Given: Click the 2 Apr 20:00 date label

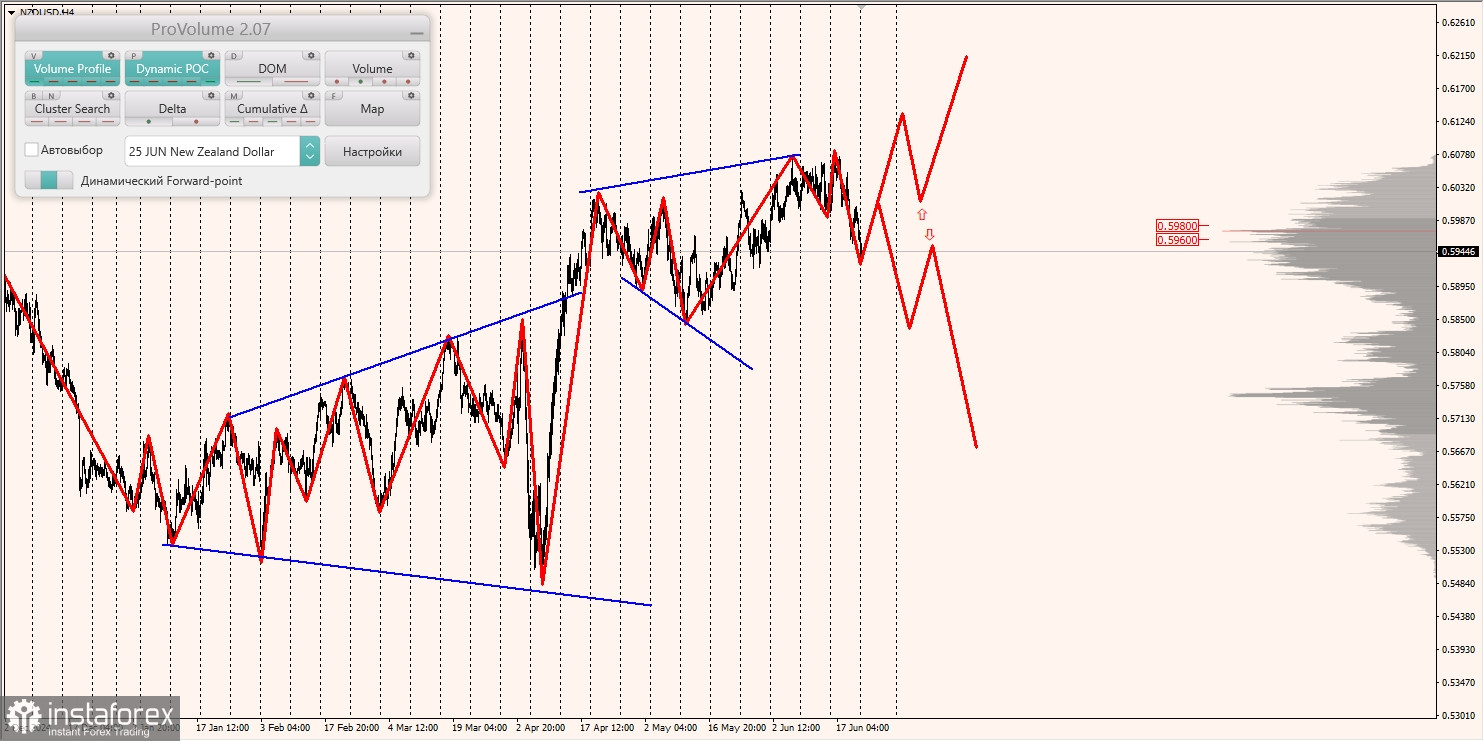Looking at the screenshot, I should (x=540, y=728).
